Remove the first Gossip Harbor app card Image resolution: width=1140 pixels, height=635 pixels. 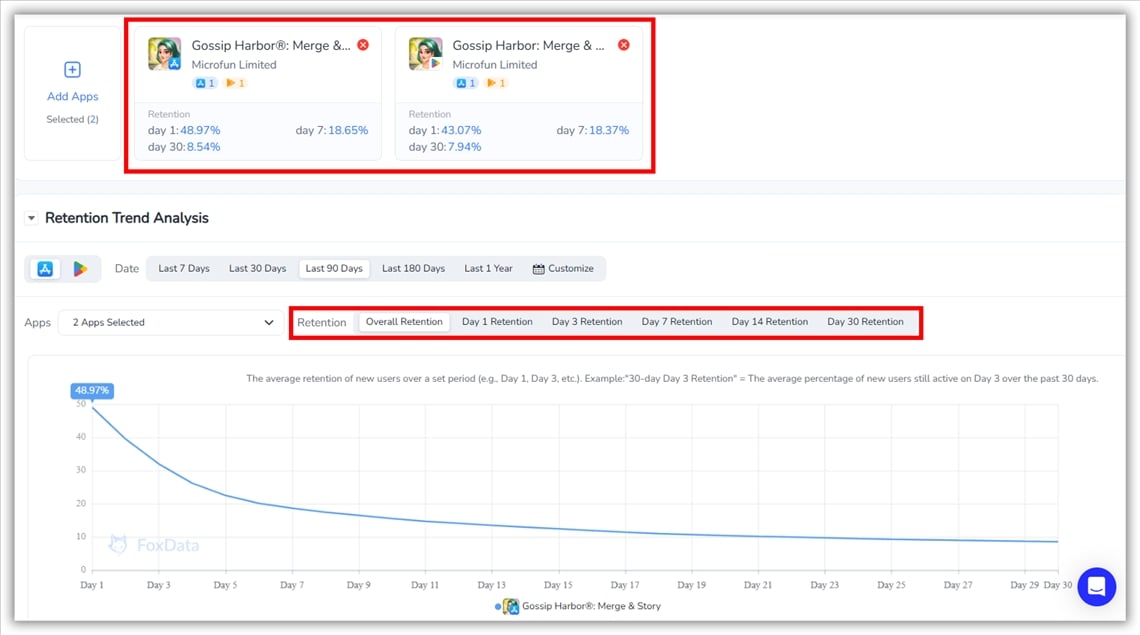[x=363, y=45]
